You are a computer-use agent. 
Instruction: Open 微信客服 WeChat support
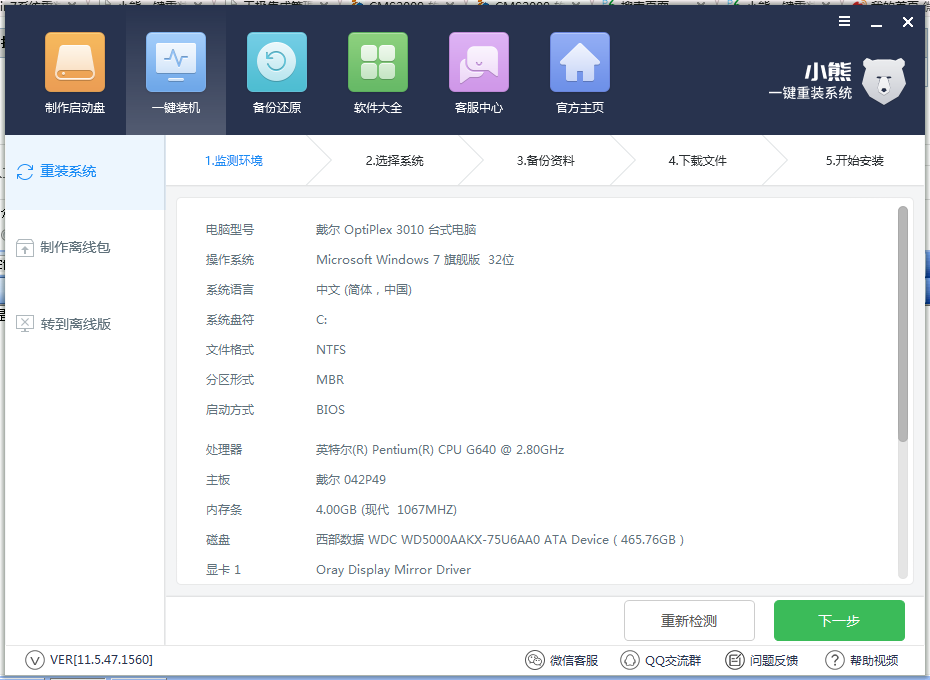(562, 660)
